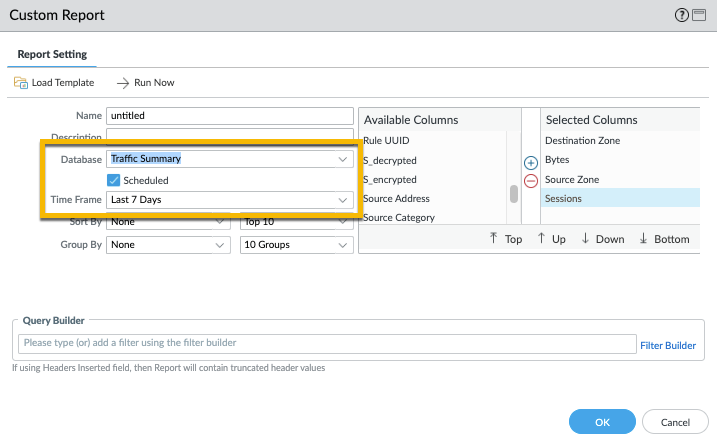
Task: Open the 10 Groups dropdown
Action: pos(295,244)
